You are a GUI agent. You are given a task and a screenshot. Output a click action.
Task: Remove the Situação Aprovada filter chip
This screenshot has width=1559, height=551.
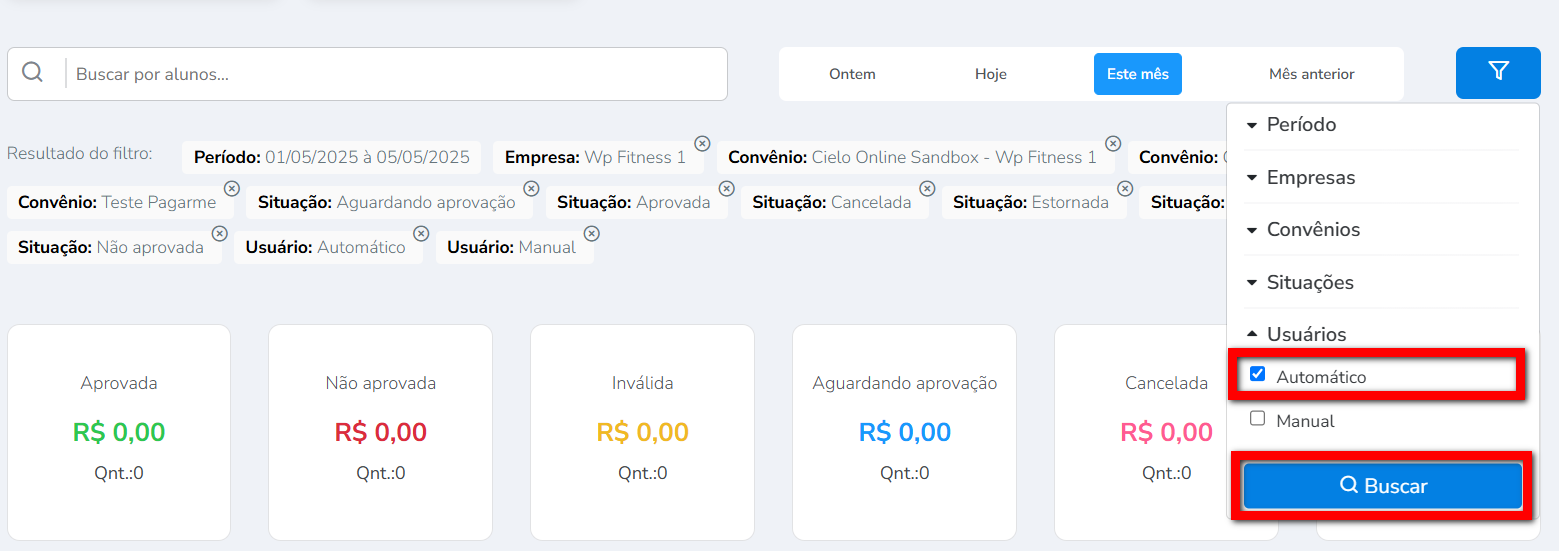(x=726, y=188)
